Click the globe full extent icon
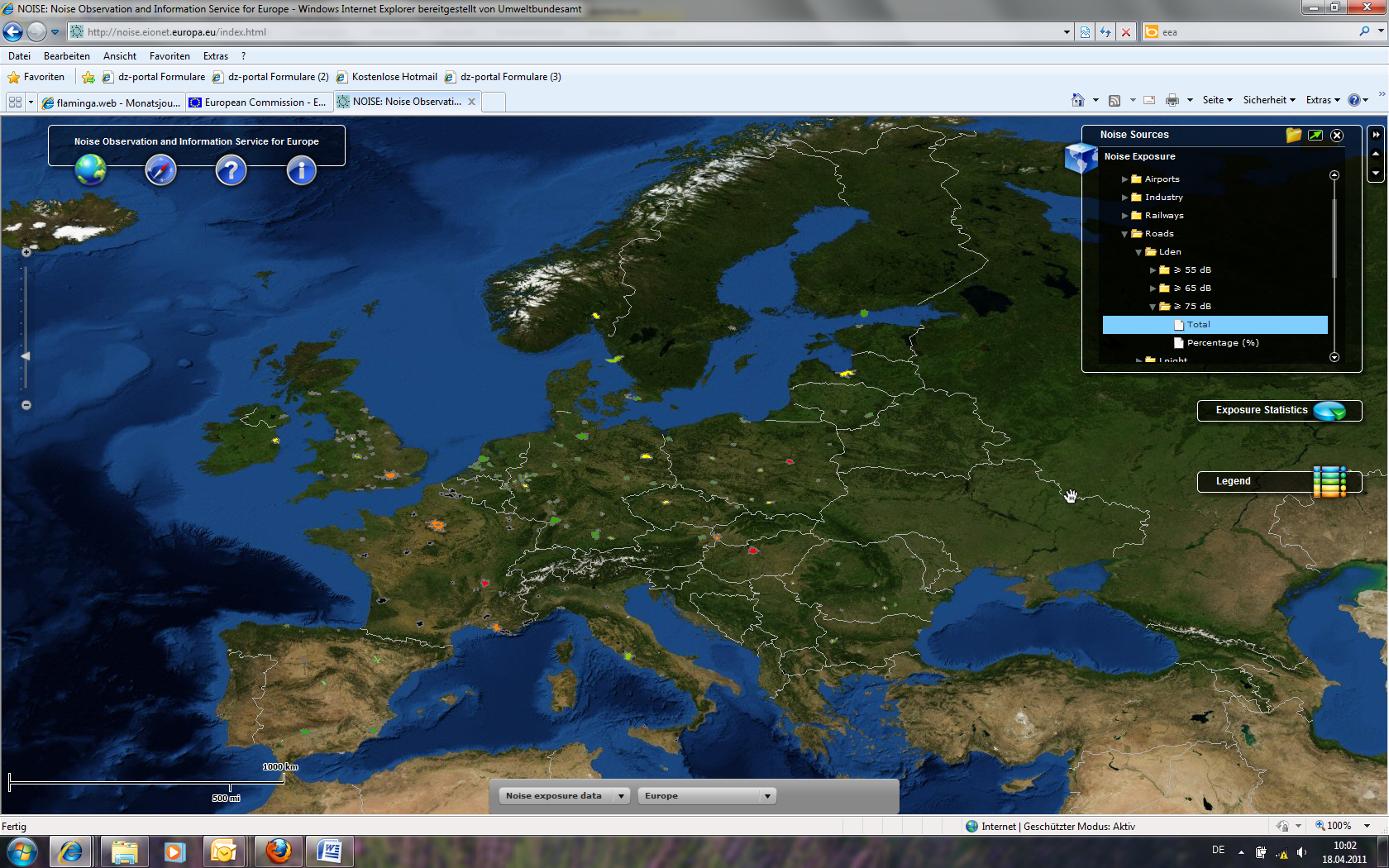The height and width of the screenshot is (868, 1389). [91, 170]
